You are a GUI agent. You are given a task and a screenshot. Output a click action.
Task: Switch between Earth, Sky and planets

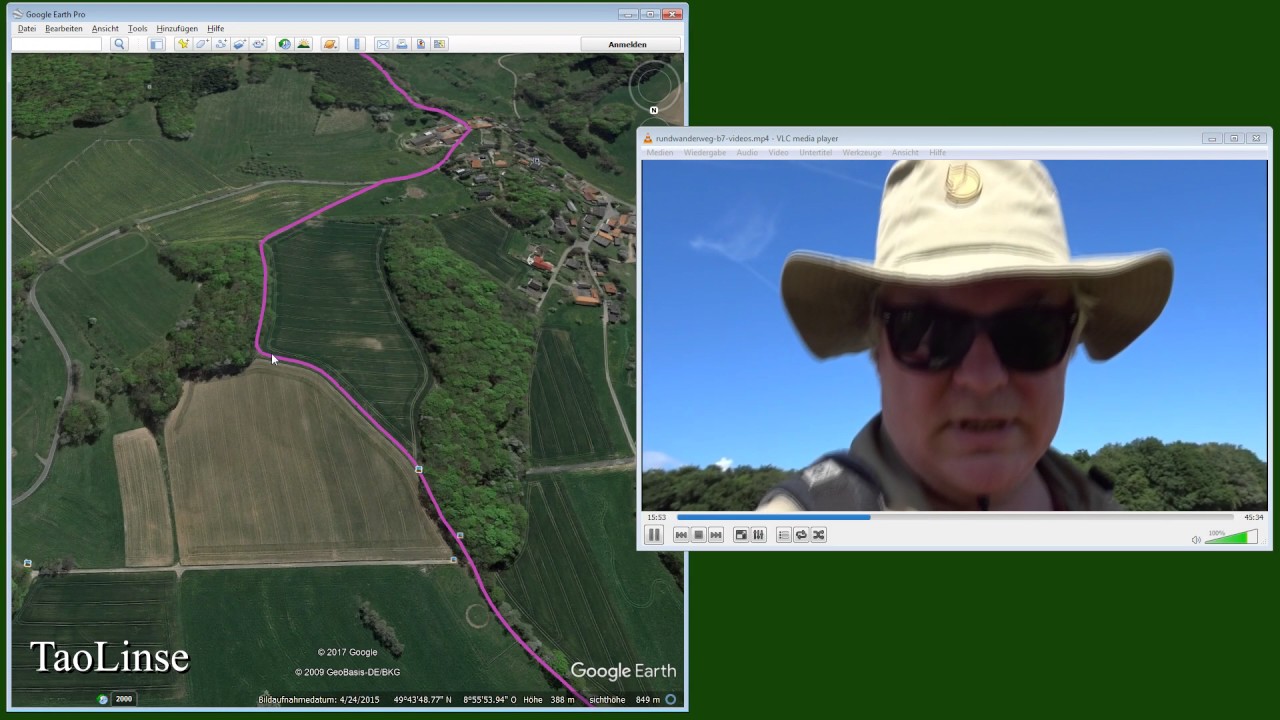(329, 44)
